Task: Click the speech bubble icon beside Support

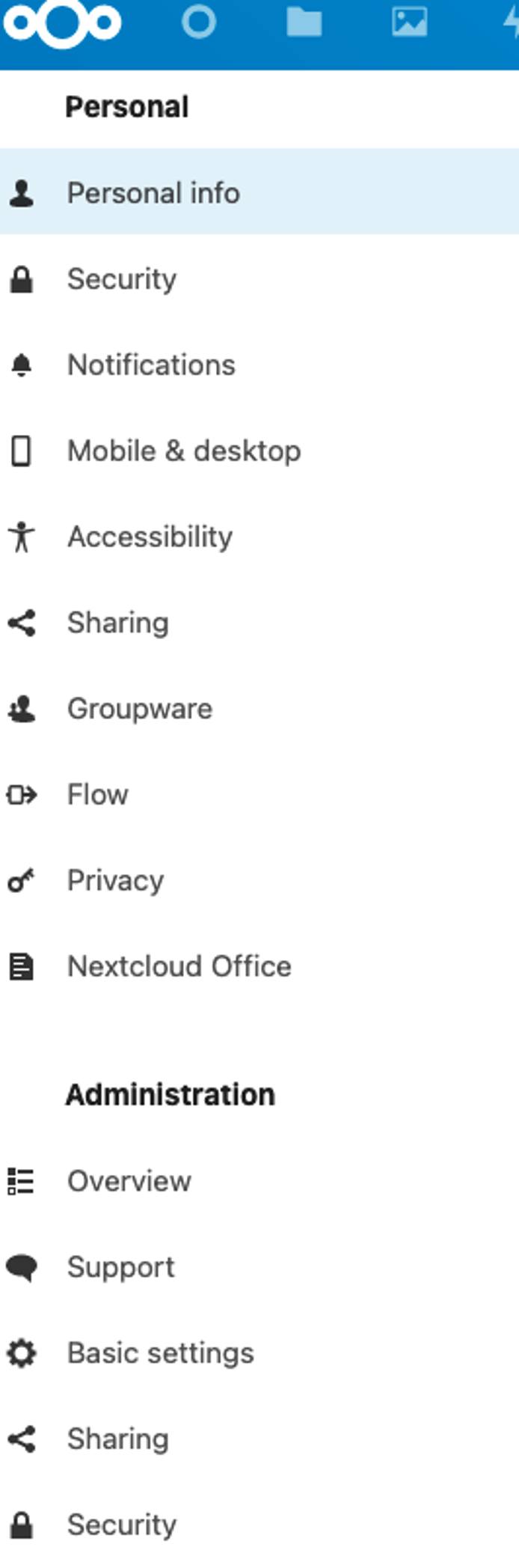Action: [22, 1267]
